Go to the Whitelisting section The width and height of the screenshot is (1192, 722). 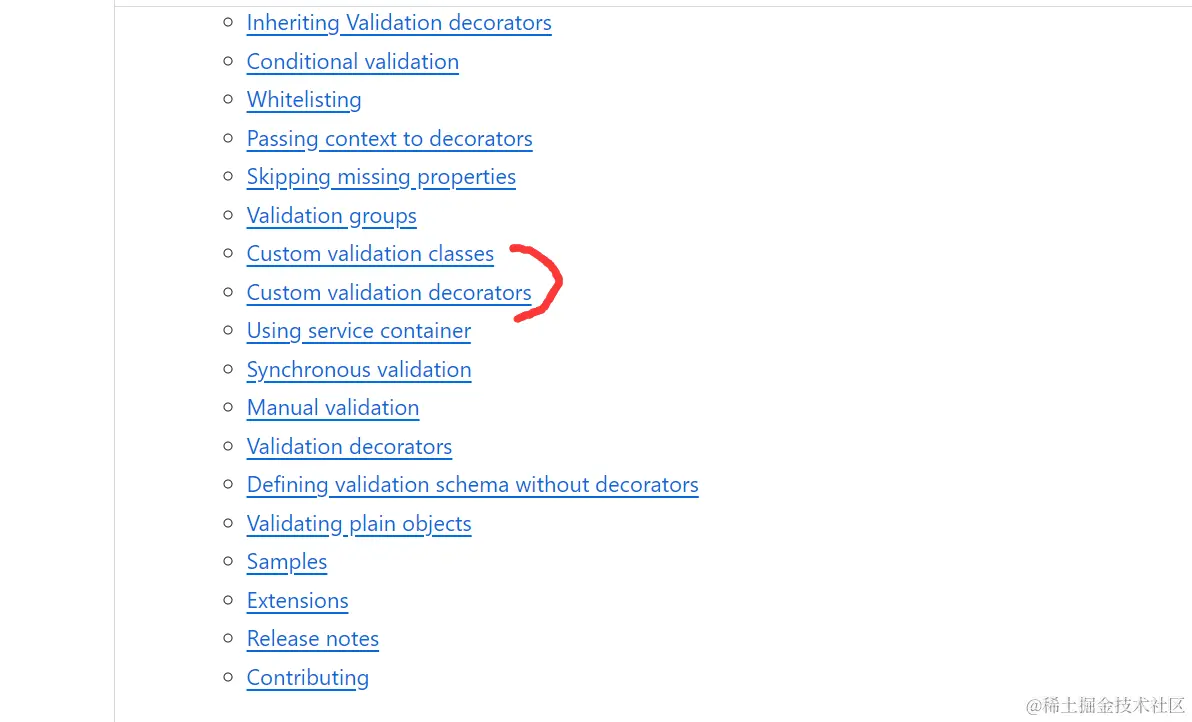(304, 100)
